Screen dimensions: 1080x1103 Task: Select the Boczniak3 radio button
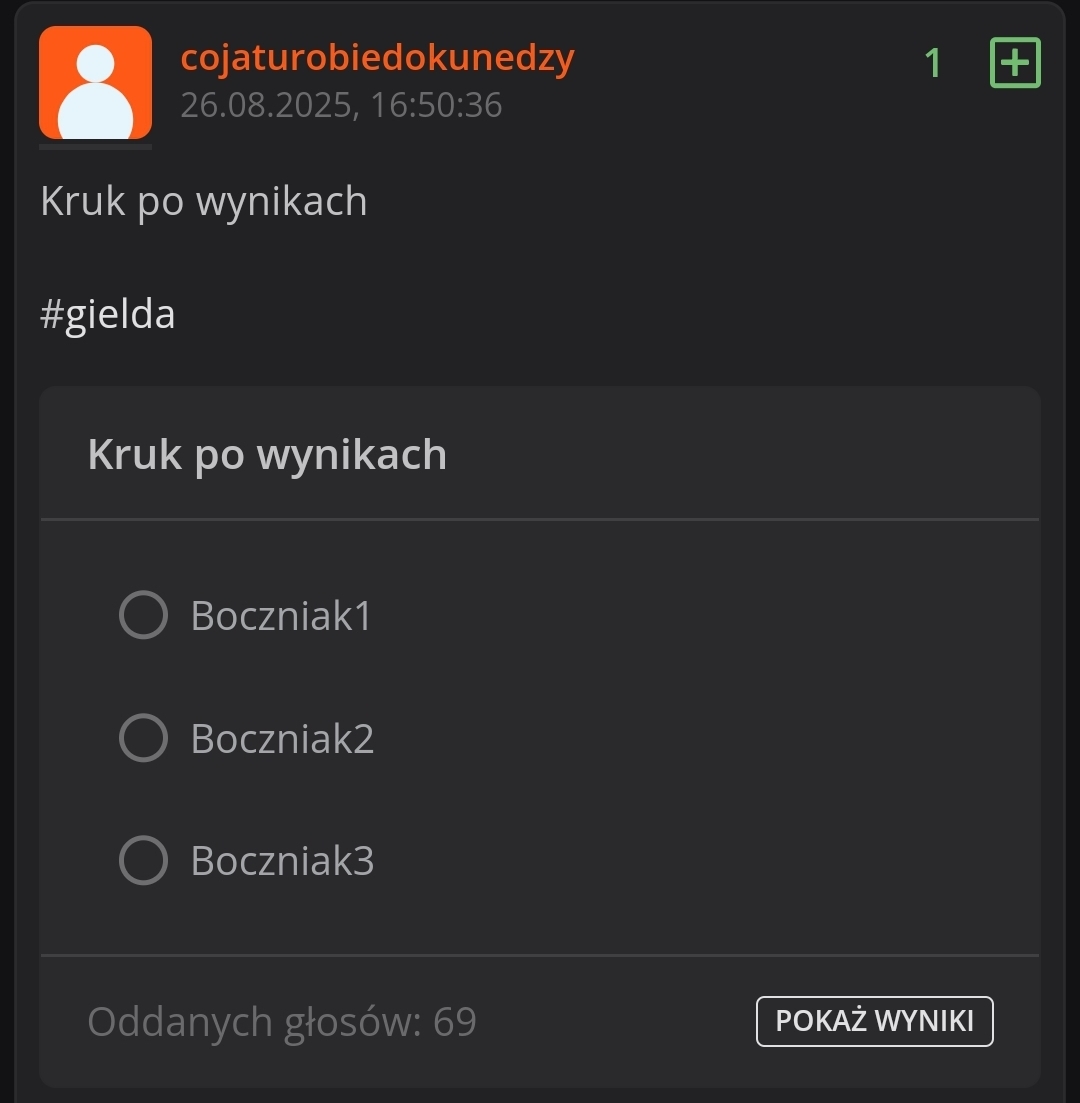point(143,860)
